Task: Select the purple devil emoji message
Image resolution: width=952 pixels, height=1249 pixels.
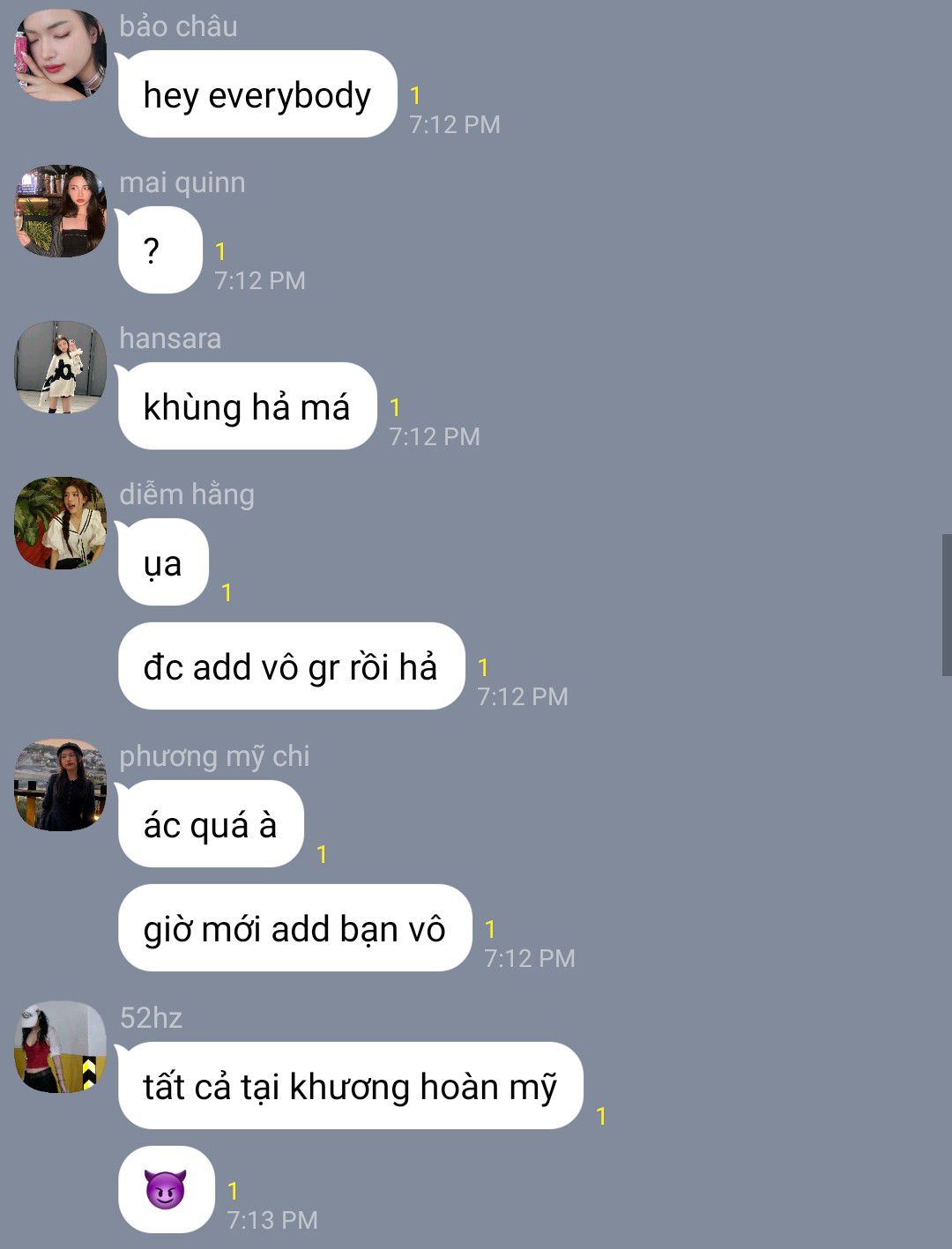Action: (x=167, y=1190)
